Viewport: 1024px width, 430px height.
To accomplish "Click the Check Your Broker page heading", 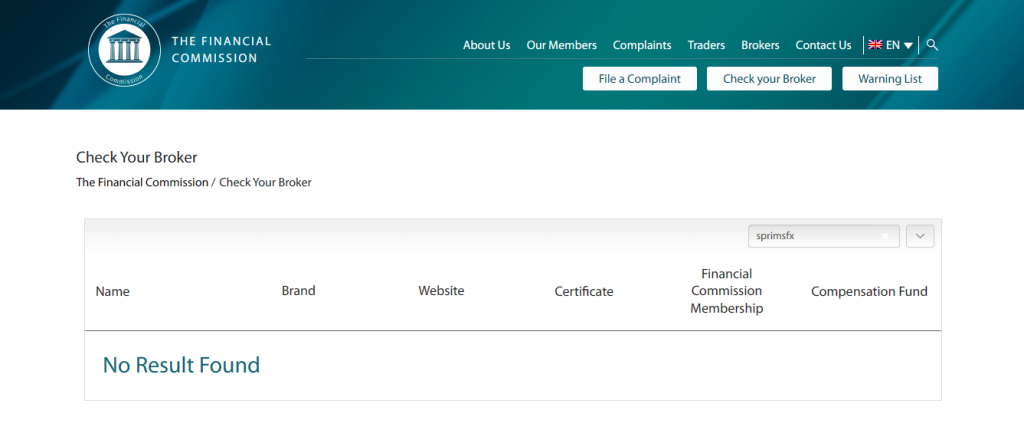I will click(136, 157).
